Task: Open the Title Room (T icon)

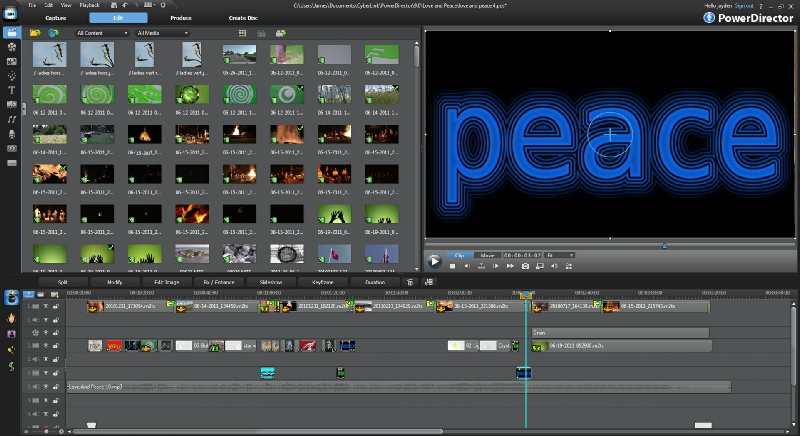Action: 11,89
